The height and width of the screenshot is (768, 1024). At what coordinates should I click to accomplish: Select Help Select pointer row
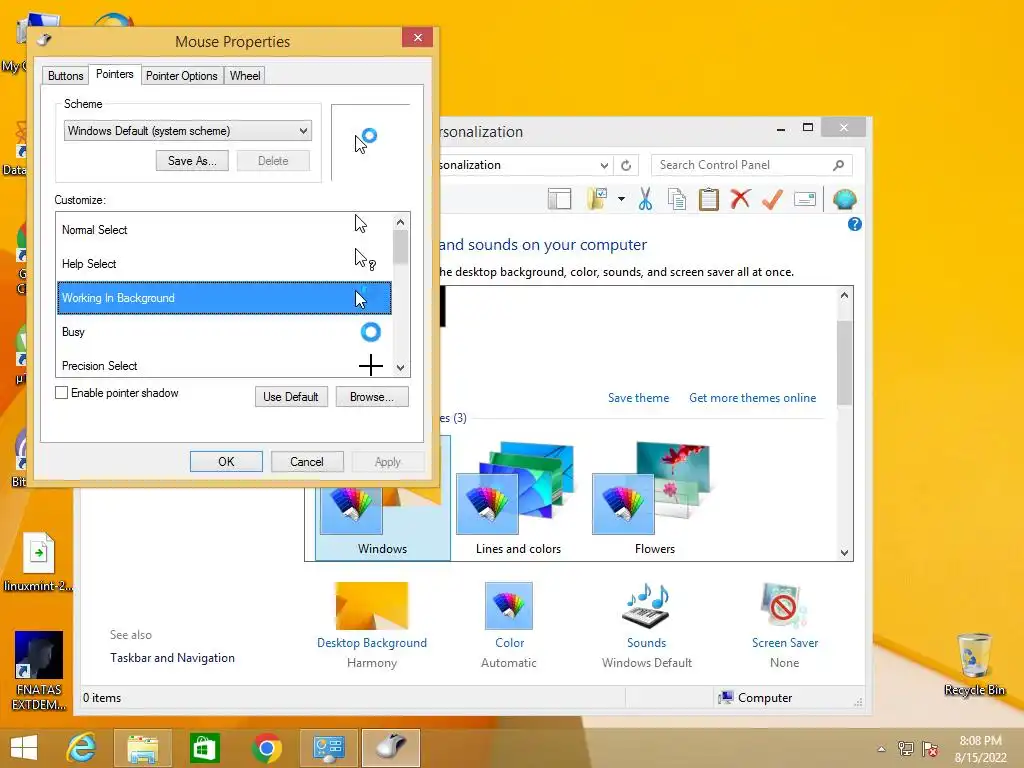click(224, 264)
